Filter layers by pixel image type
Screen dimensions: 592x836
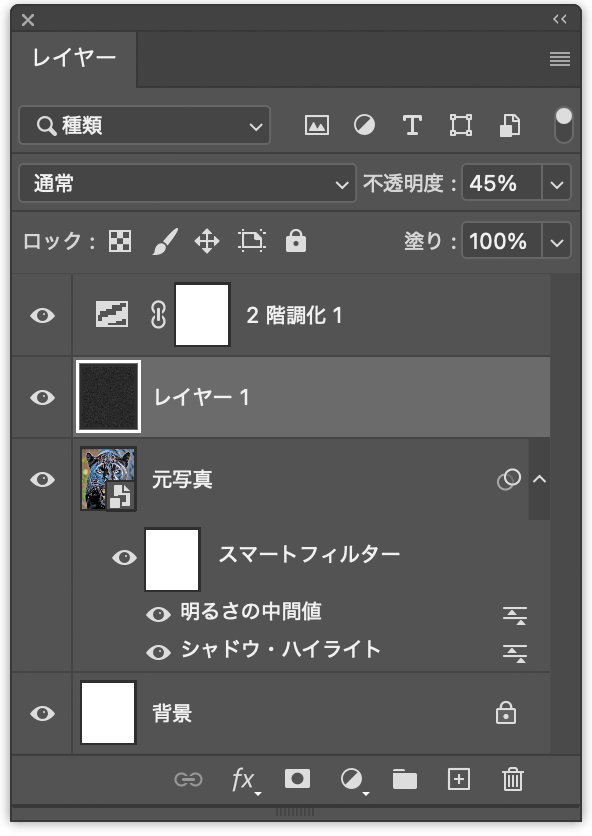(x=317, y=126)
